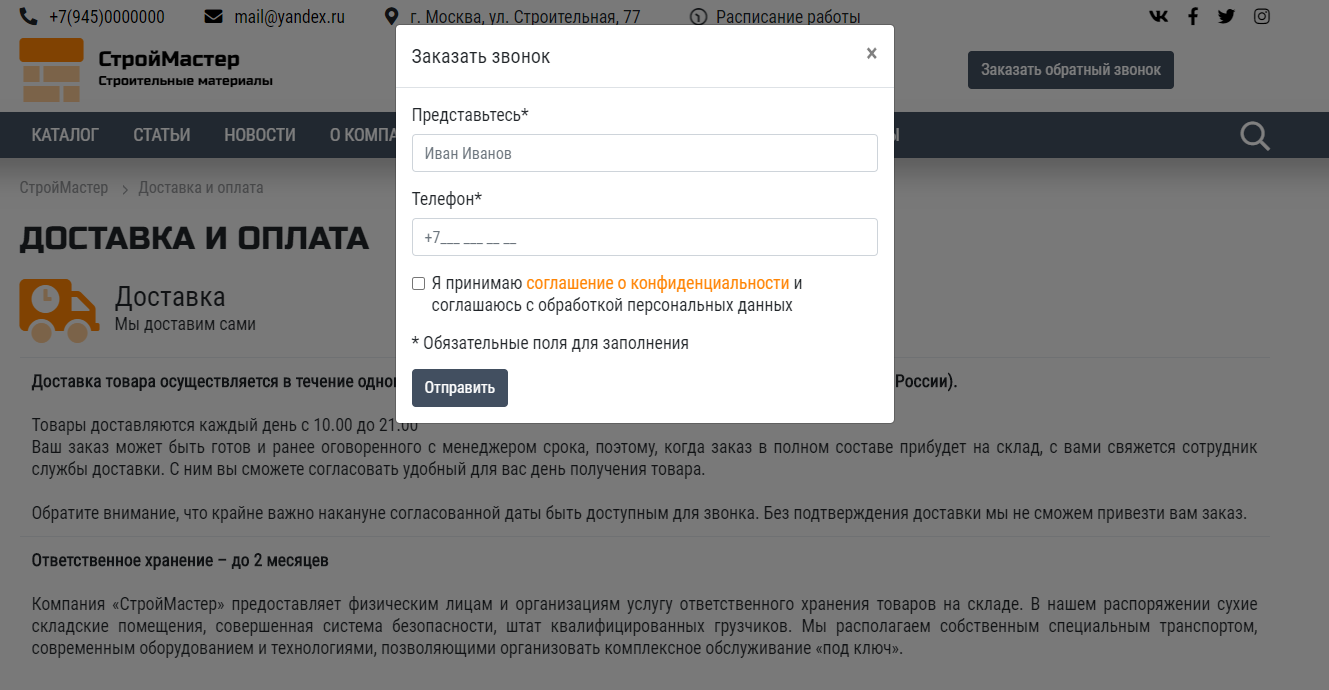Open the Instagram social icon
This screenshot has width=1329, height=690.
coord(1262,16)
